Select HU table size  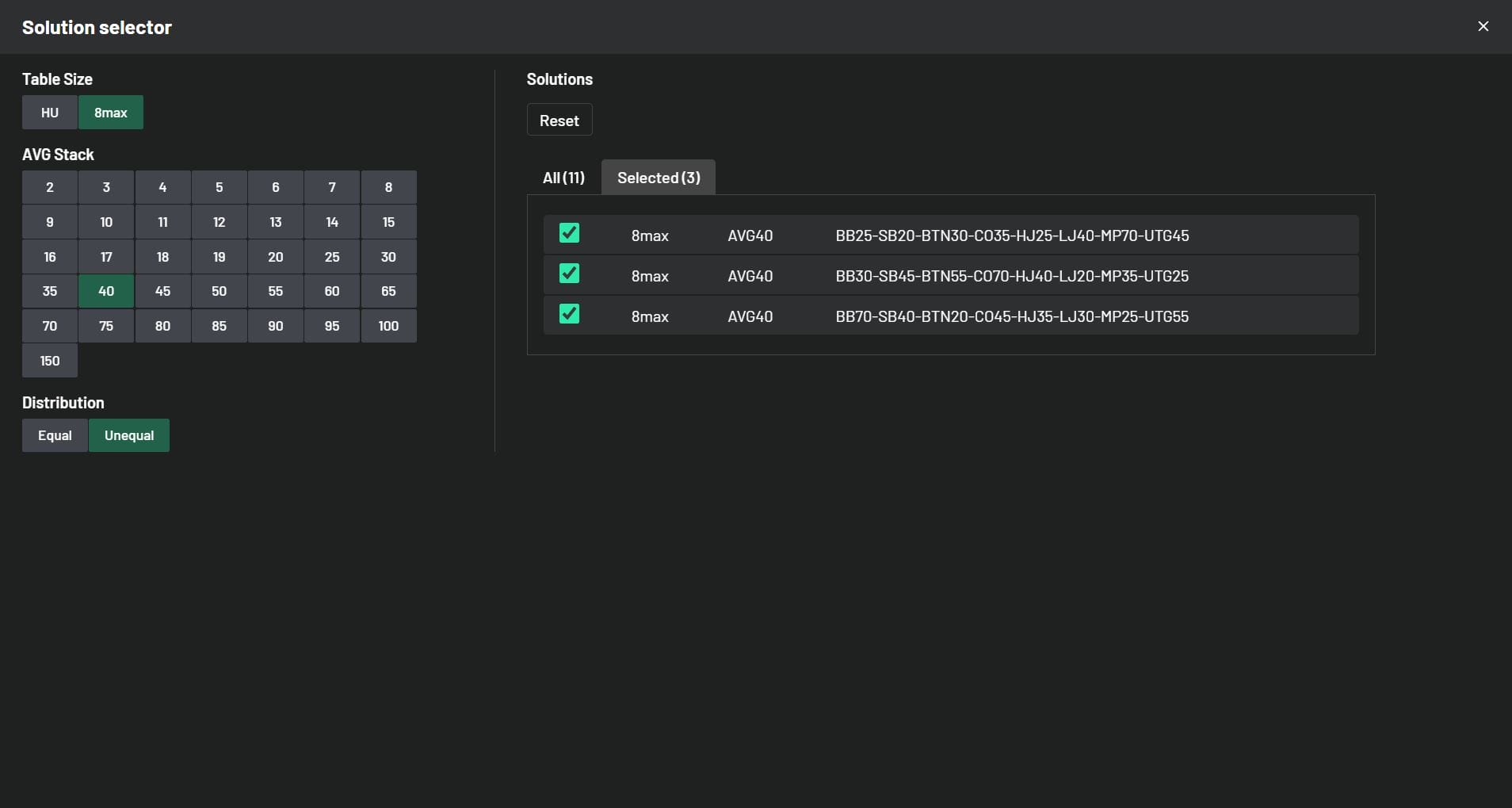50,113
